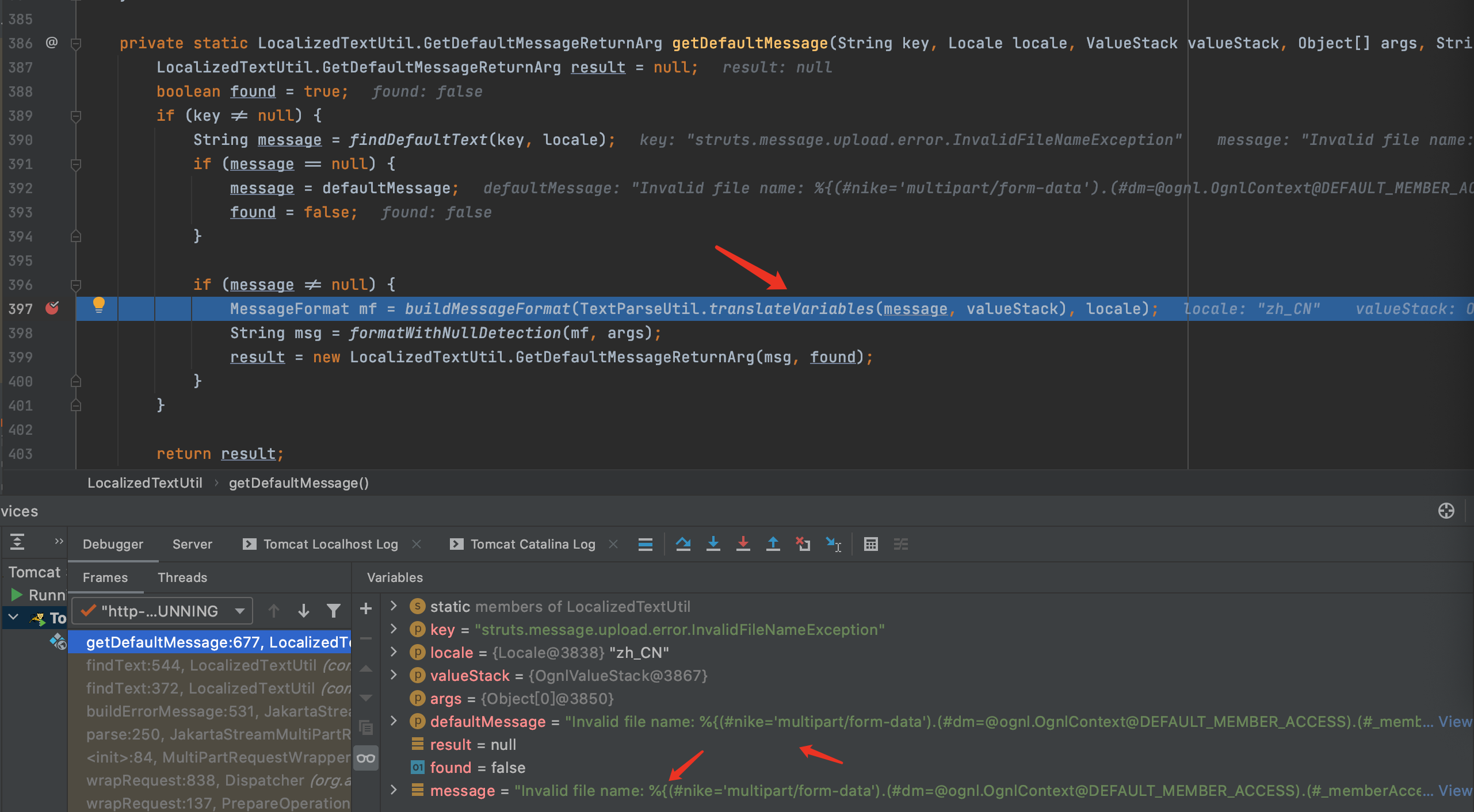Screen dimensions: 1474x812
Task: Select the 'result = null' variable row
Action: 927,744
